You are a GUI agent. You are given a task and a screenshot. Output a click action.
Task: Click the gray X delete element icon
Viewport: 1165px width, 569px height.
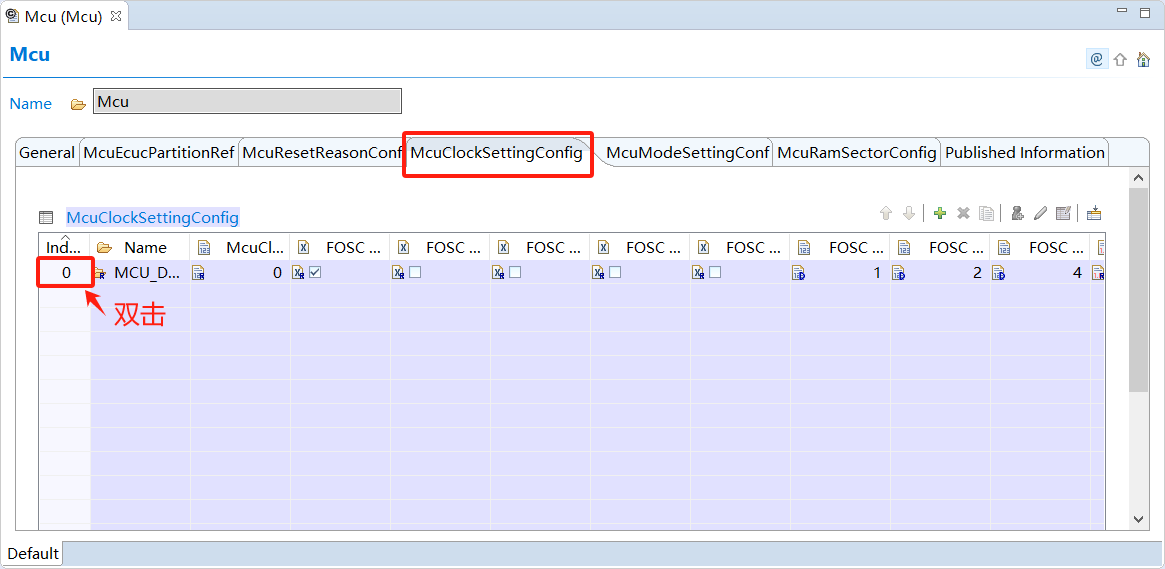click(x=963, y=213)
